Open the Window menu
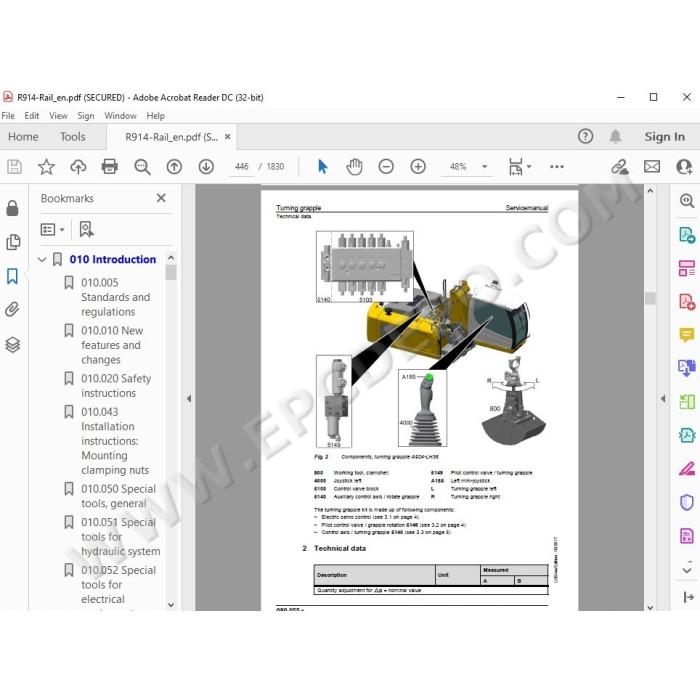The image size is (700, 700). pyautogui.click(x=120, y=116)
